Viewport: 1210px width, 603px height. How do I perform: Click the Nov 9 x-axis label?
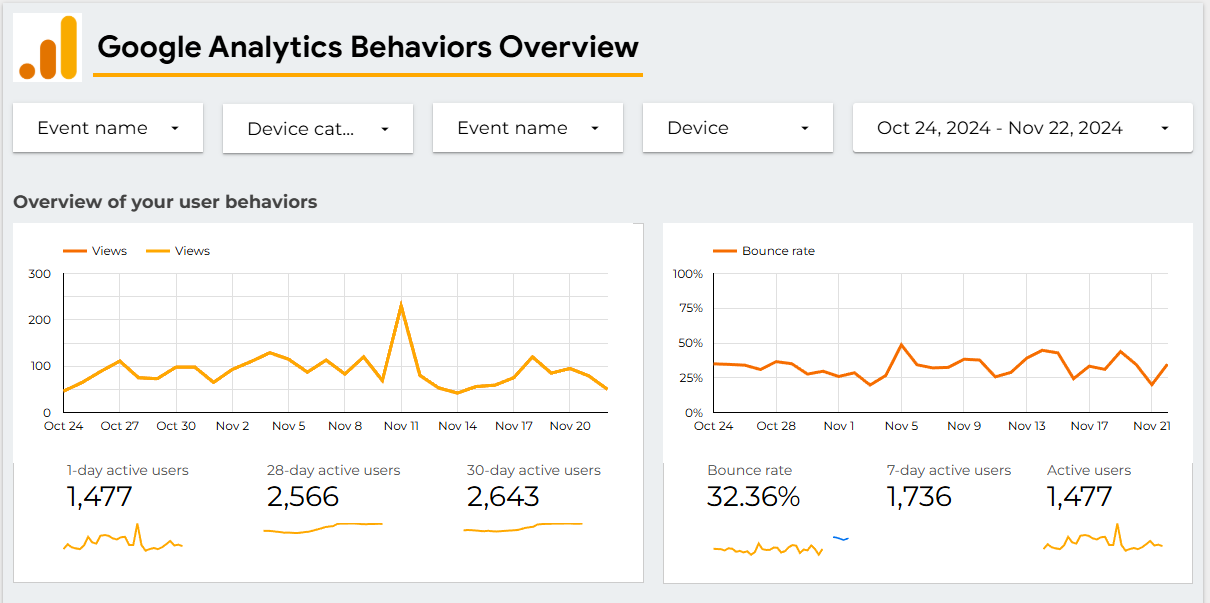pos(964,426)
